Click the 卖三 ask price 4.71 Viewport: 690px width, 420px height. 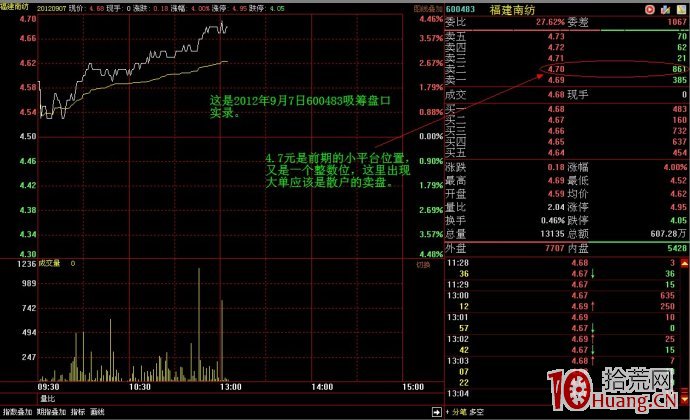coord(556,58)
